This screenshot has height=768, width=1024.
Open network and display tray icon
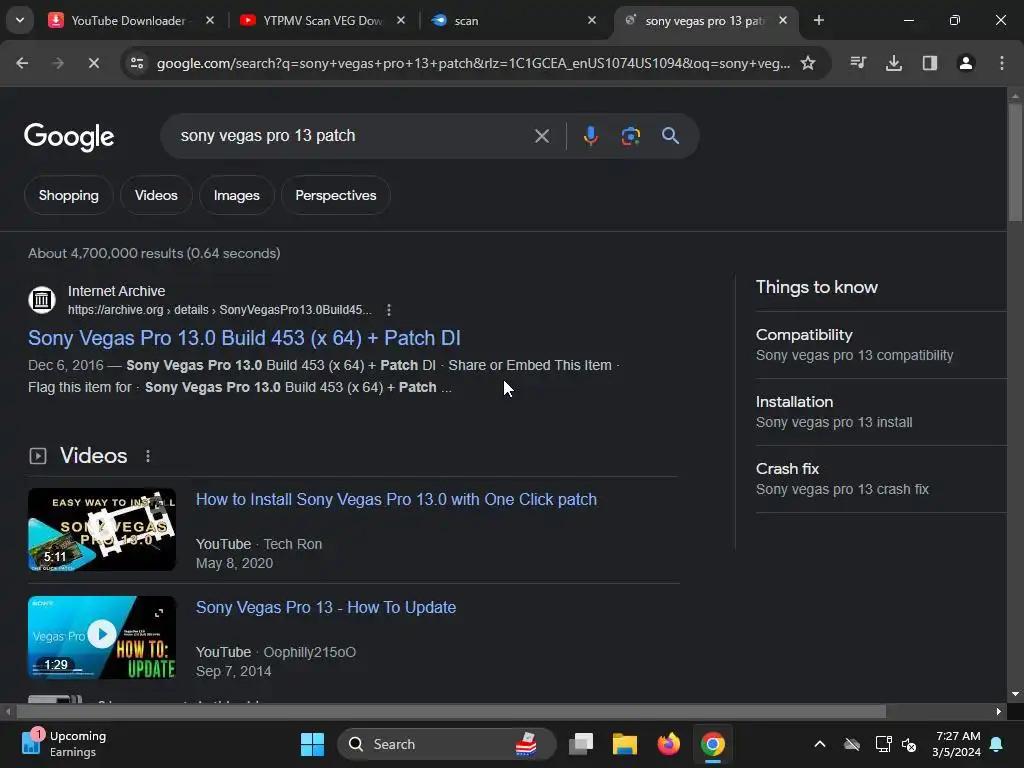tap(884, 744)
